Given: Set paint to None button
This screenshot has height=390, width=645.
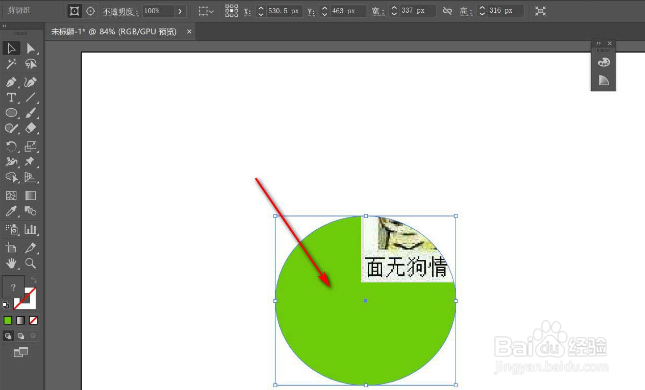Looking at the screenshot, I should 33,320.
